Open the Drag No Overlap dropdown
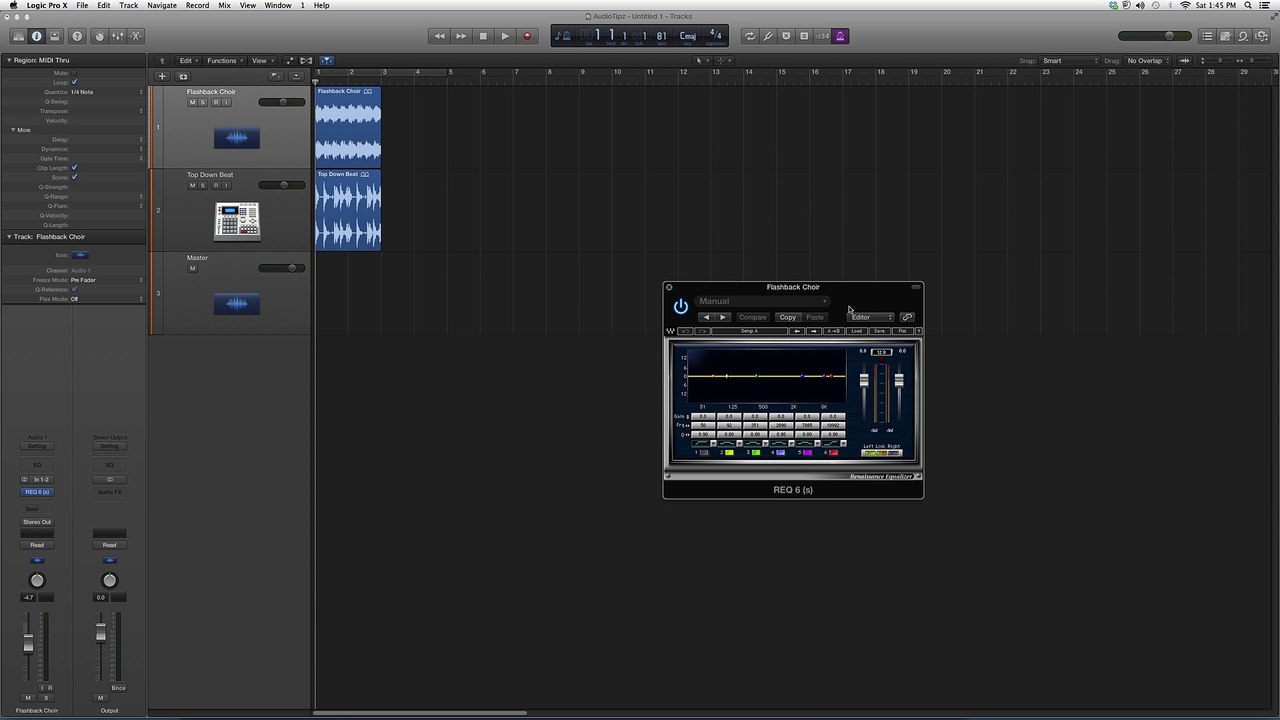 (x=1148, y=61)
